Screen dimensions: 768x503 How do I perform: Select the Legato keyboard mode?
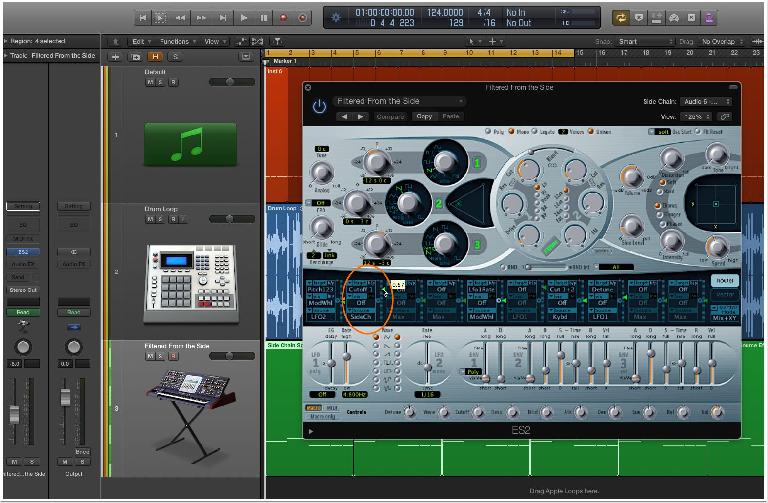click(535, 131)
